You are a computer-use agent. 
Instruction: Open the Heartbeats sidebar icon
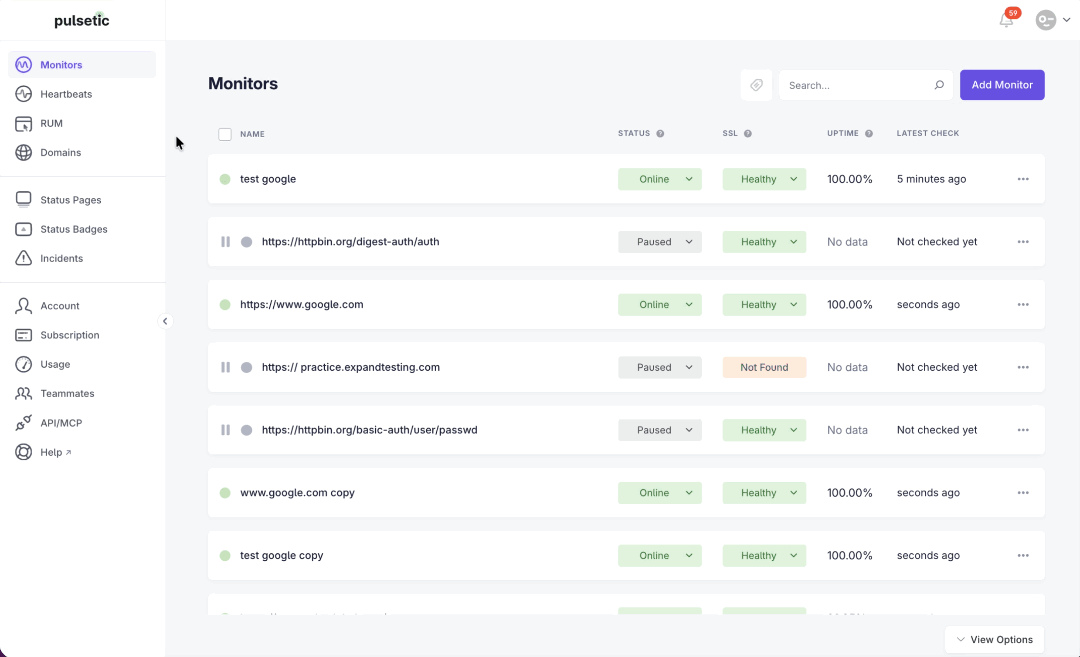pos(23,94)
